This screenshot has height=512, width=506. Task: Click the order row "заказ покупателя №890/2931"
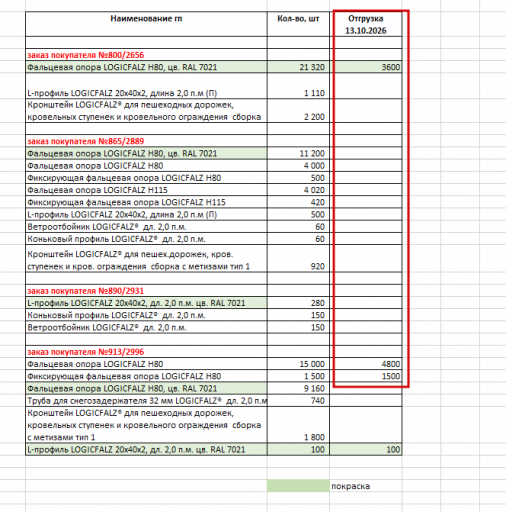coord(146,291)
